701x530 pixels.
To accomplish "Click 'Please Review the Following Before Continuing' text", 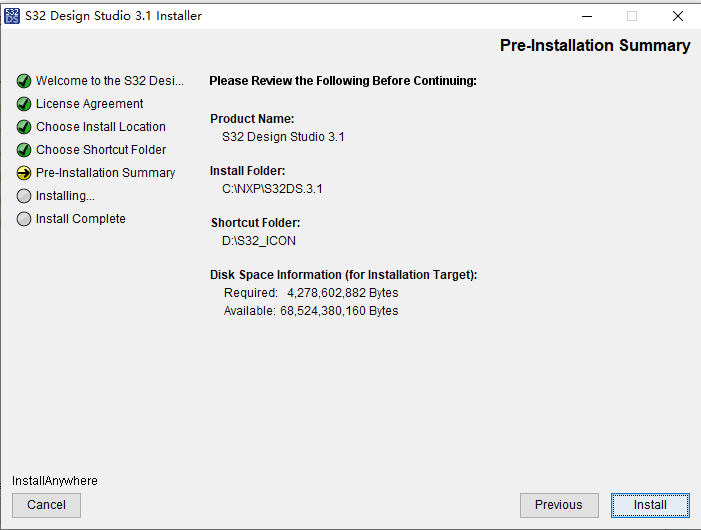I will tap(343, 81).
